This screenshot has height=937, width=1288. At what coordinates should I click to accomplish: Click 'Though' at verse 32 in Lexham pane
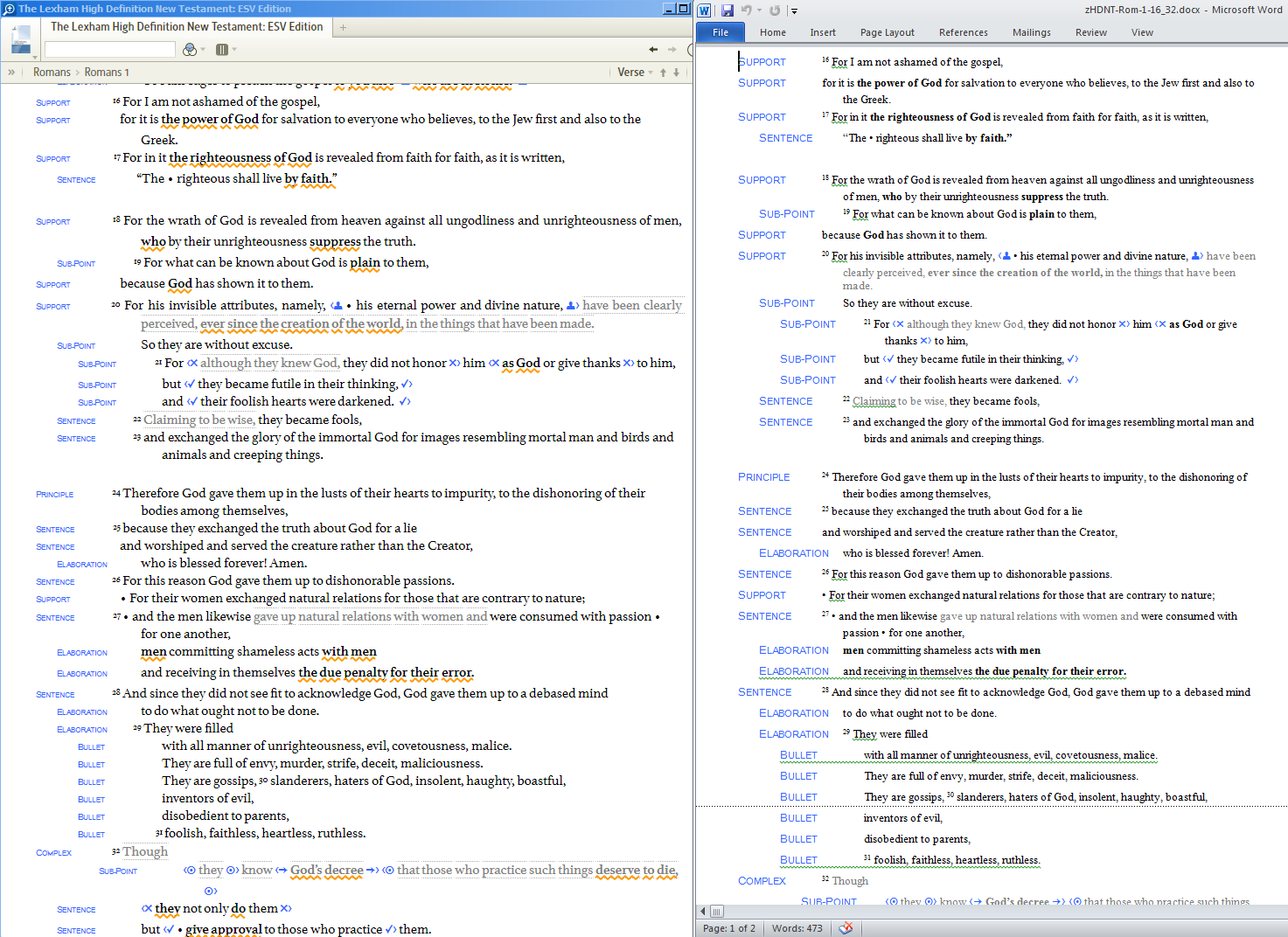pos(145,851)
